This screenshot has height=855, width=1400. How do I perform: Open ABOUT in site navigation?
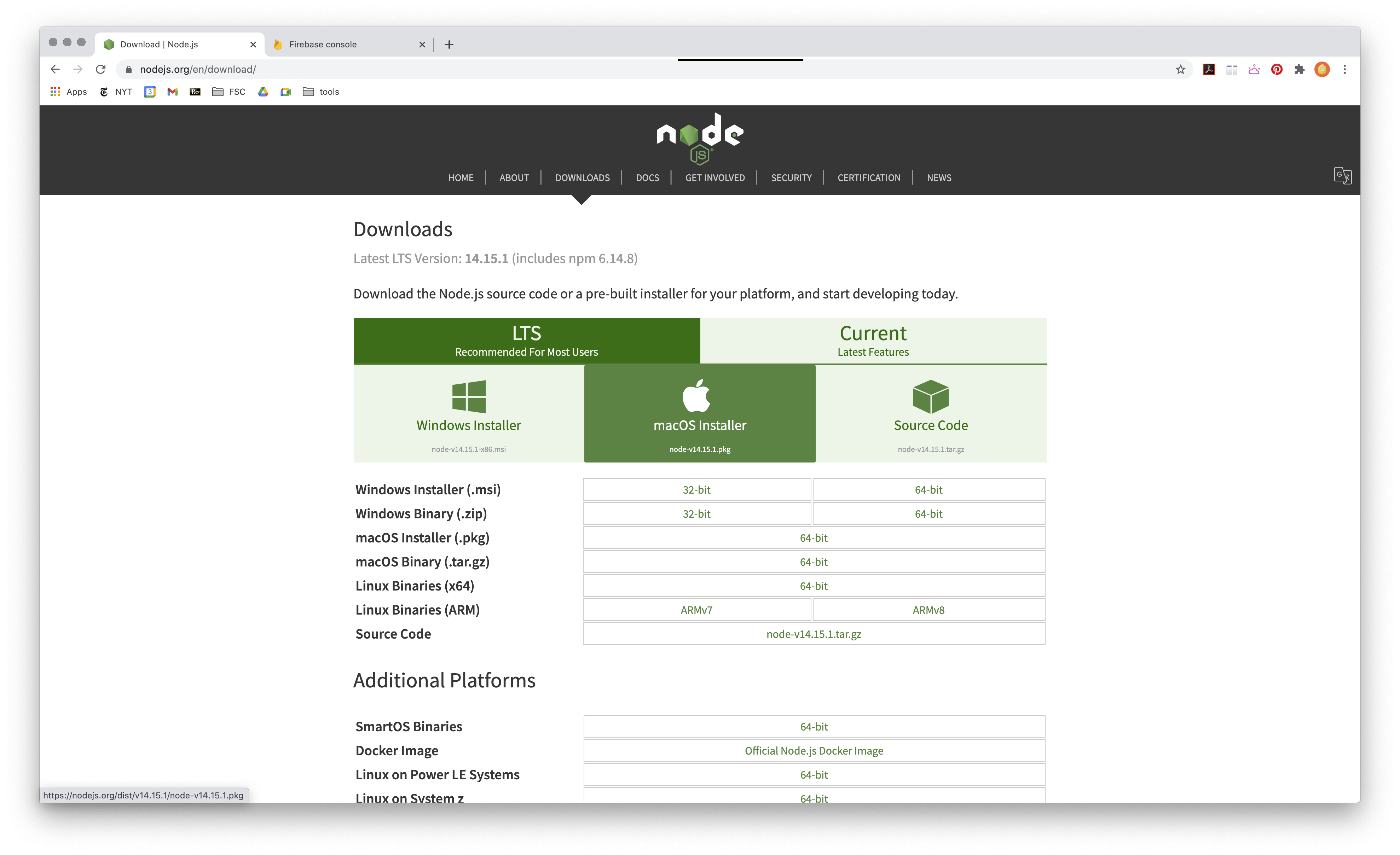point(514,178)
